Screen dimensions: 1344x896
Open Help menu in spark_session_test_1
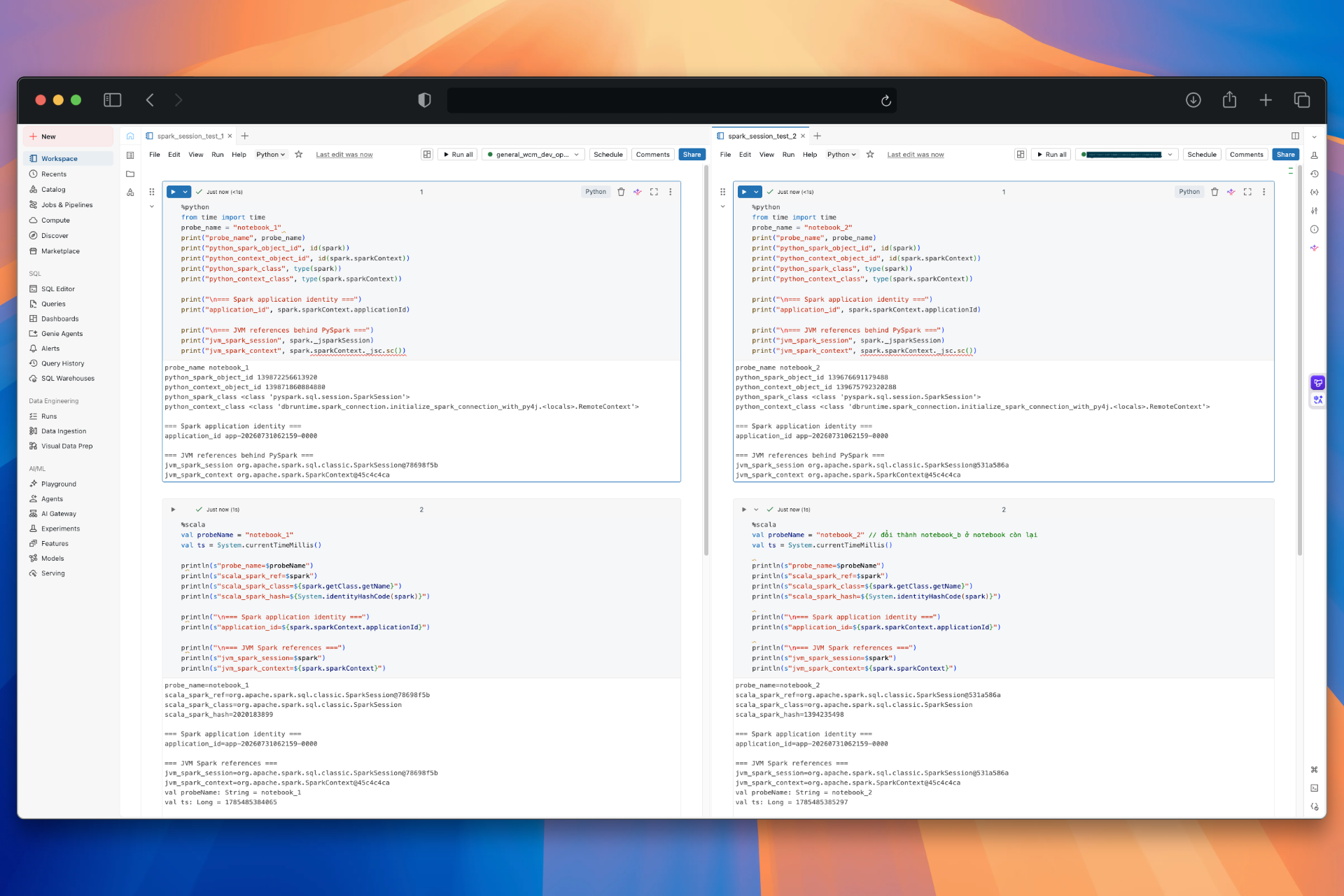239,155
